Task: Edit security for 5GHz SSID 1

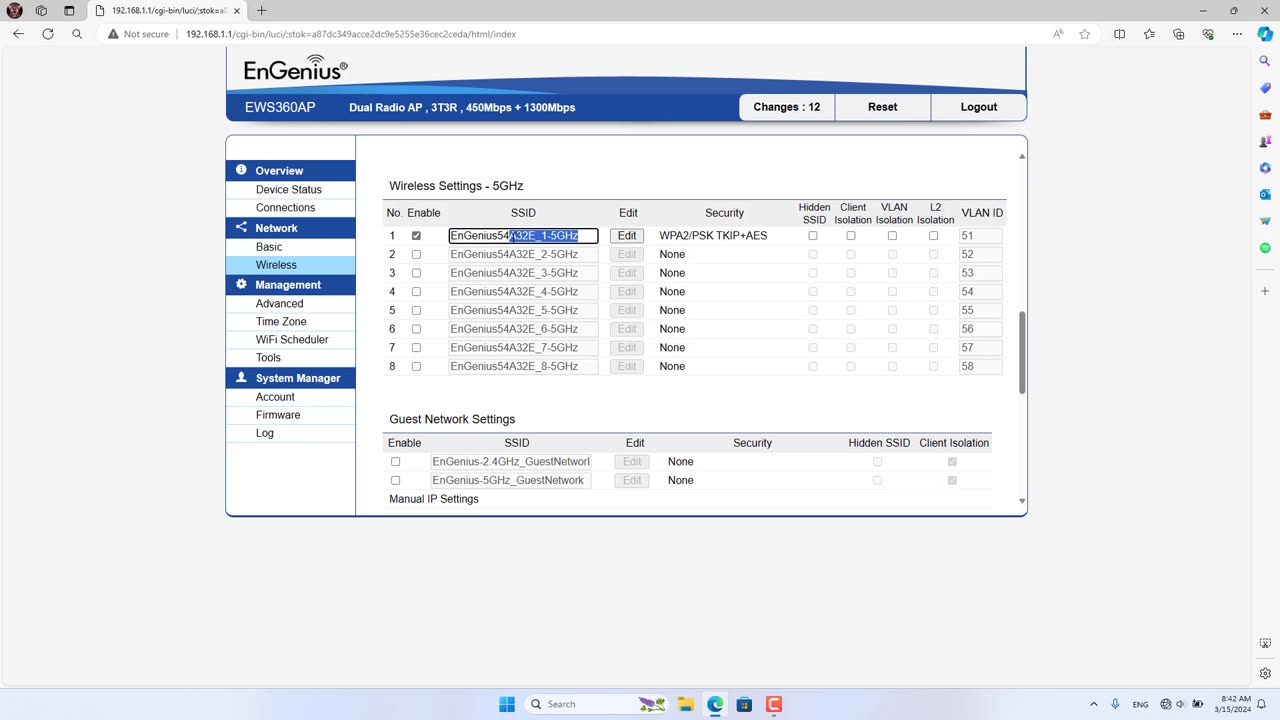Action: coord(627,236)
